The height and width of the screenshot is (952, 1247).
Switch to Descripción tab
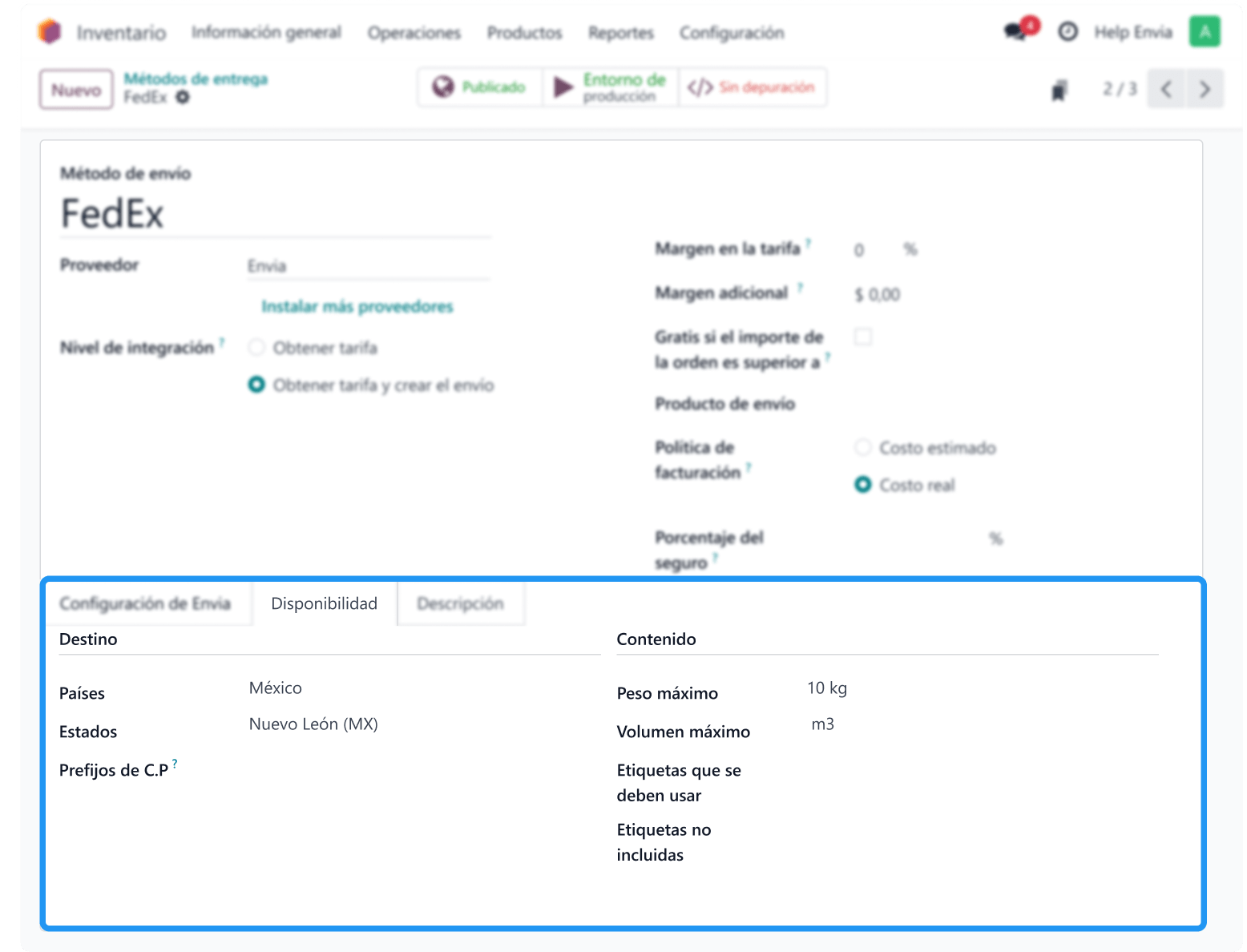click(460, 603)
